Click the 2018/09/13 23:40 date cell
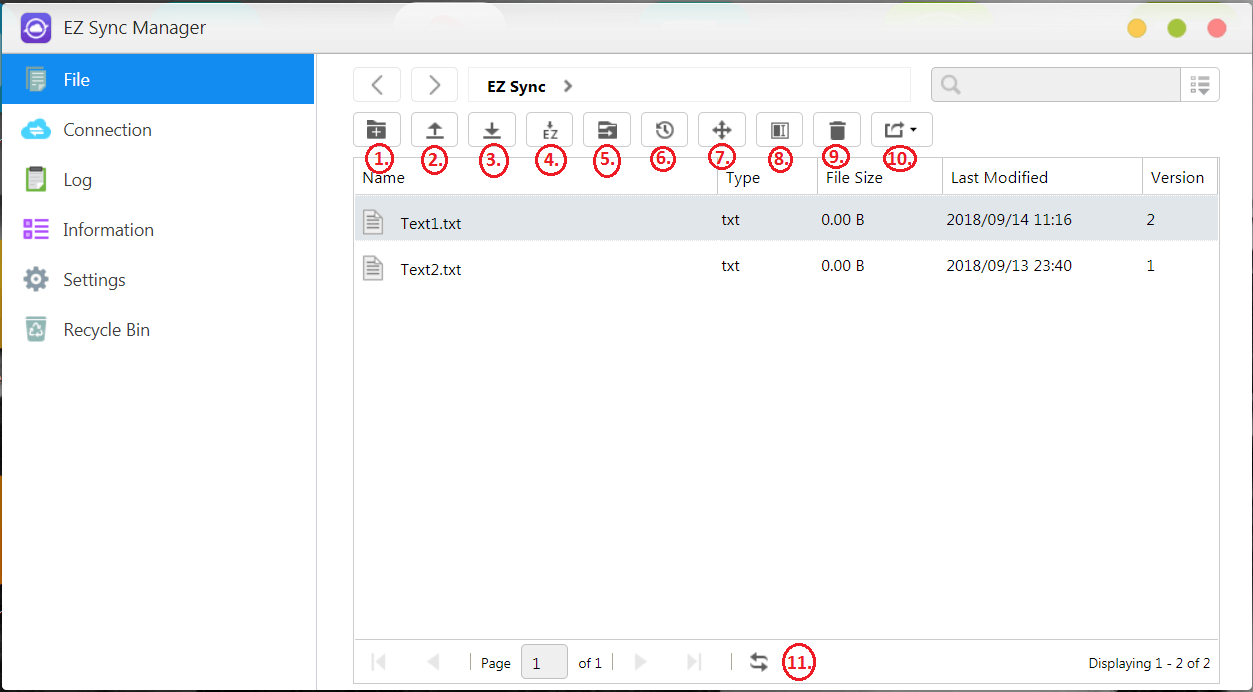 tap(1009, 266)
